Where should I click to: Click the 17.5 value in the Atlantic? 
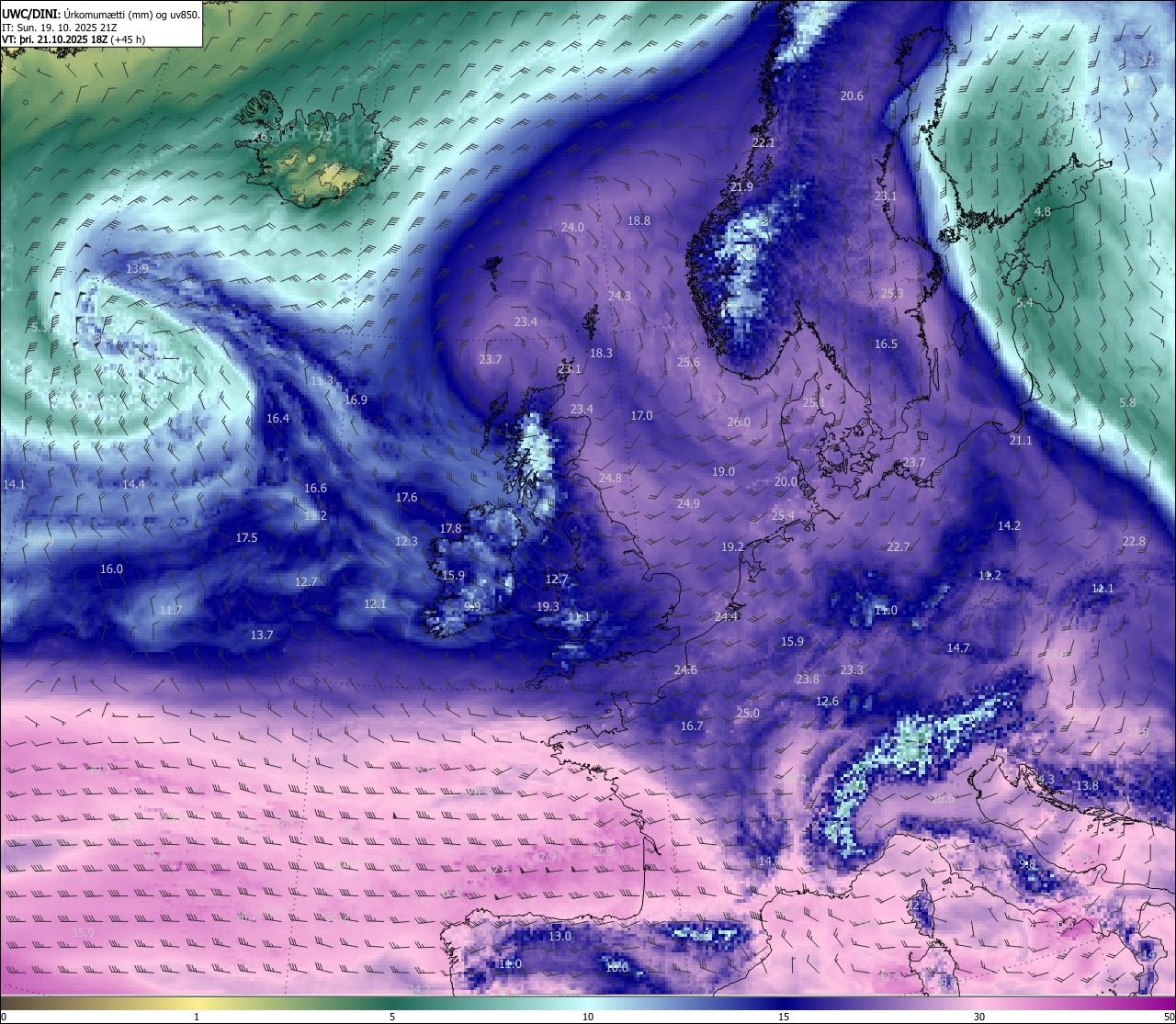coord(246,537)
